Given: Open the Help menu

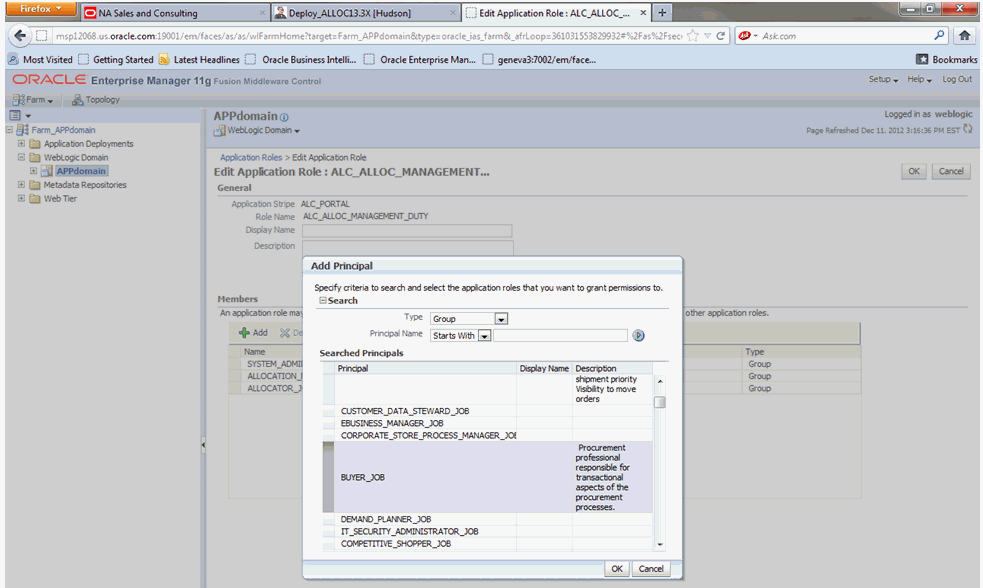Looking at the screenshot, I should 919,80.
